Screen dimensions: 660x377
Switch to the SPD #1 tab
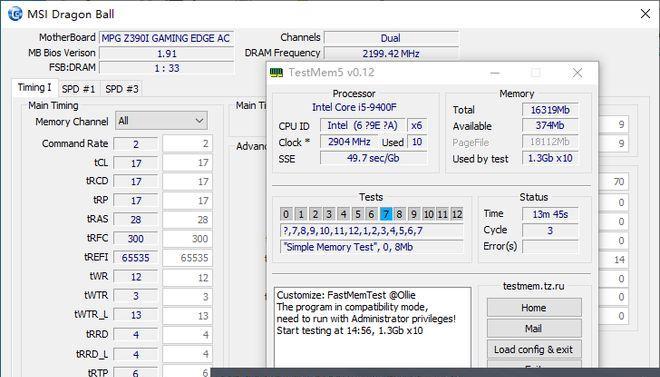(x=79, y=89)
